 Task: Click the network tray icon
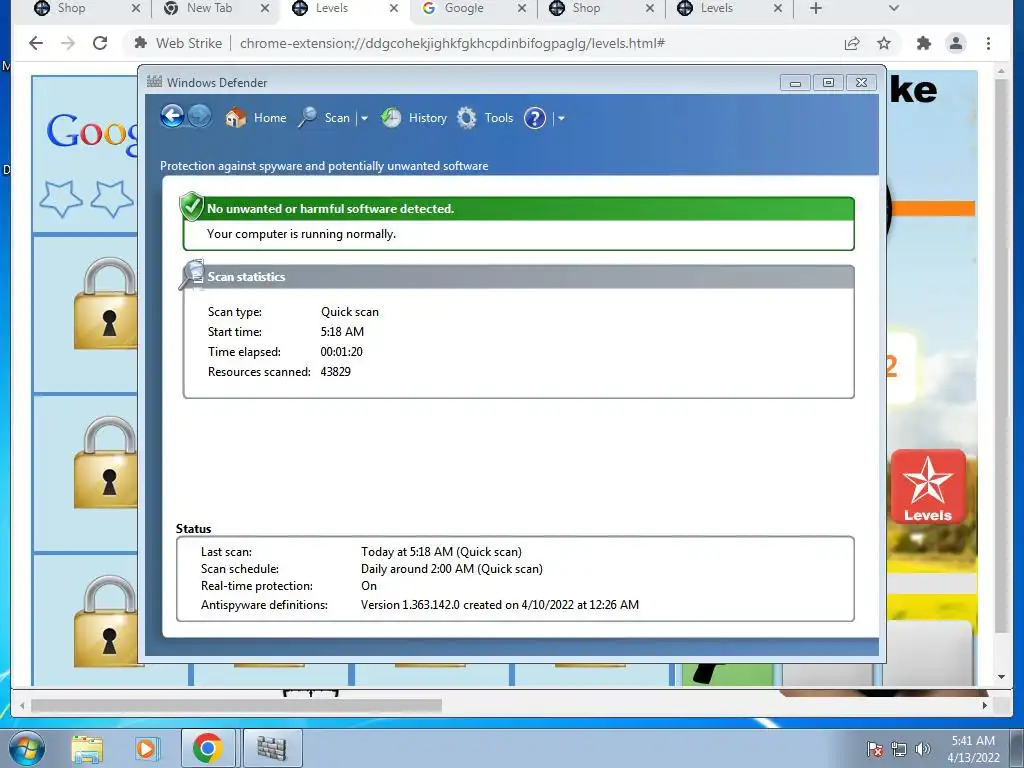(x=899, y=749)
